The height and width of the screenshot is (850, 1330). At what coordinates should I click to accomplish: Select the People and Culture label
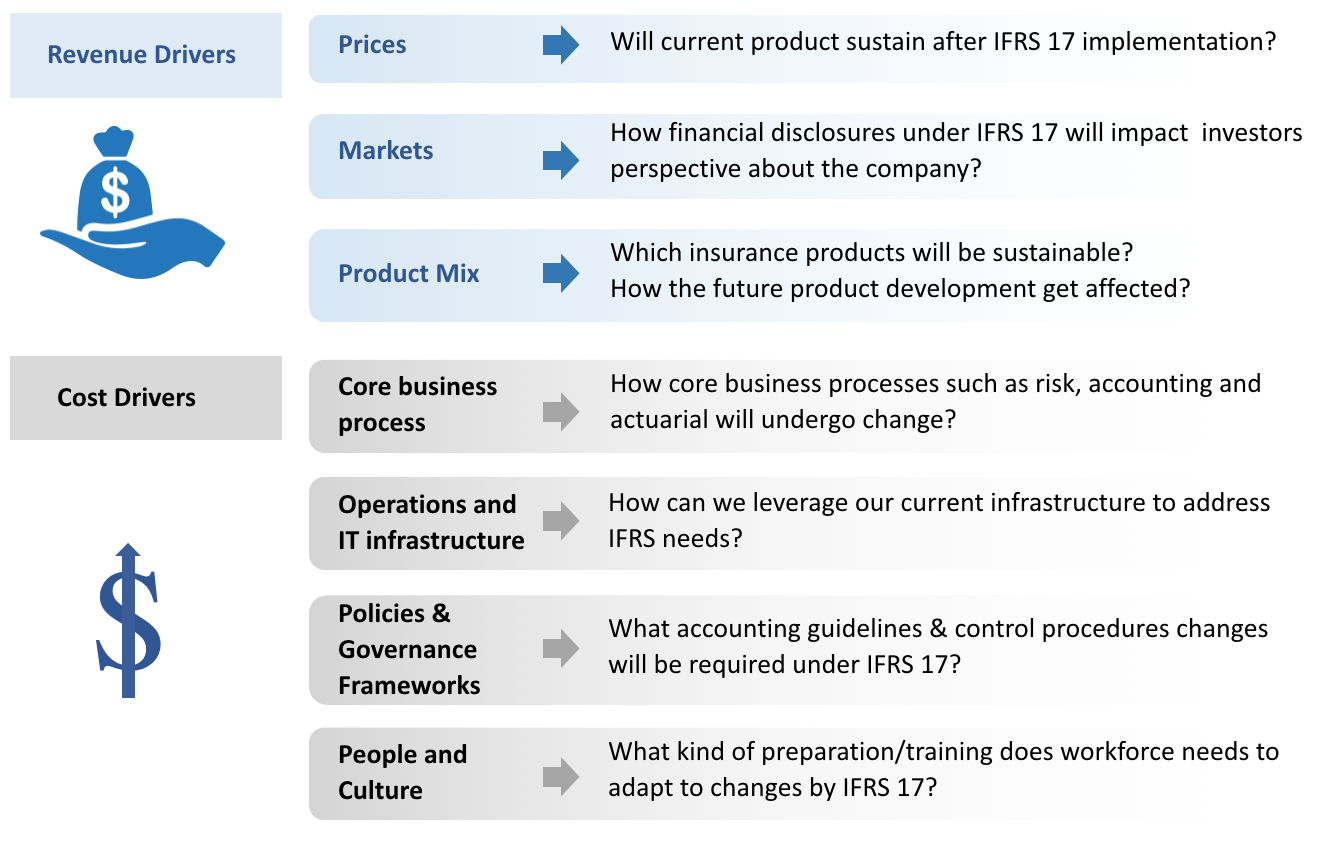(x=402, y=772)
